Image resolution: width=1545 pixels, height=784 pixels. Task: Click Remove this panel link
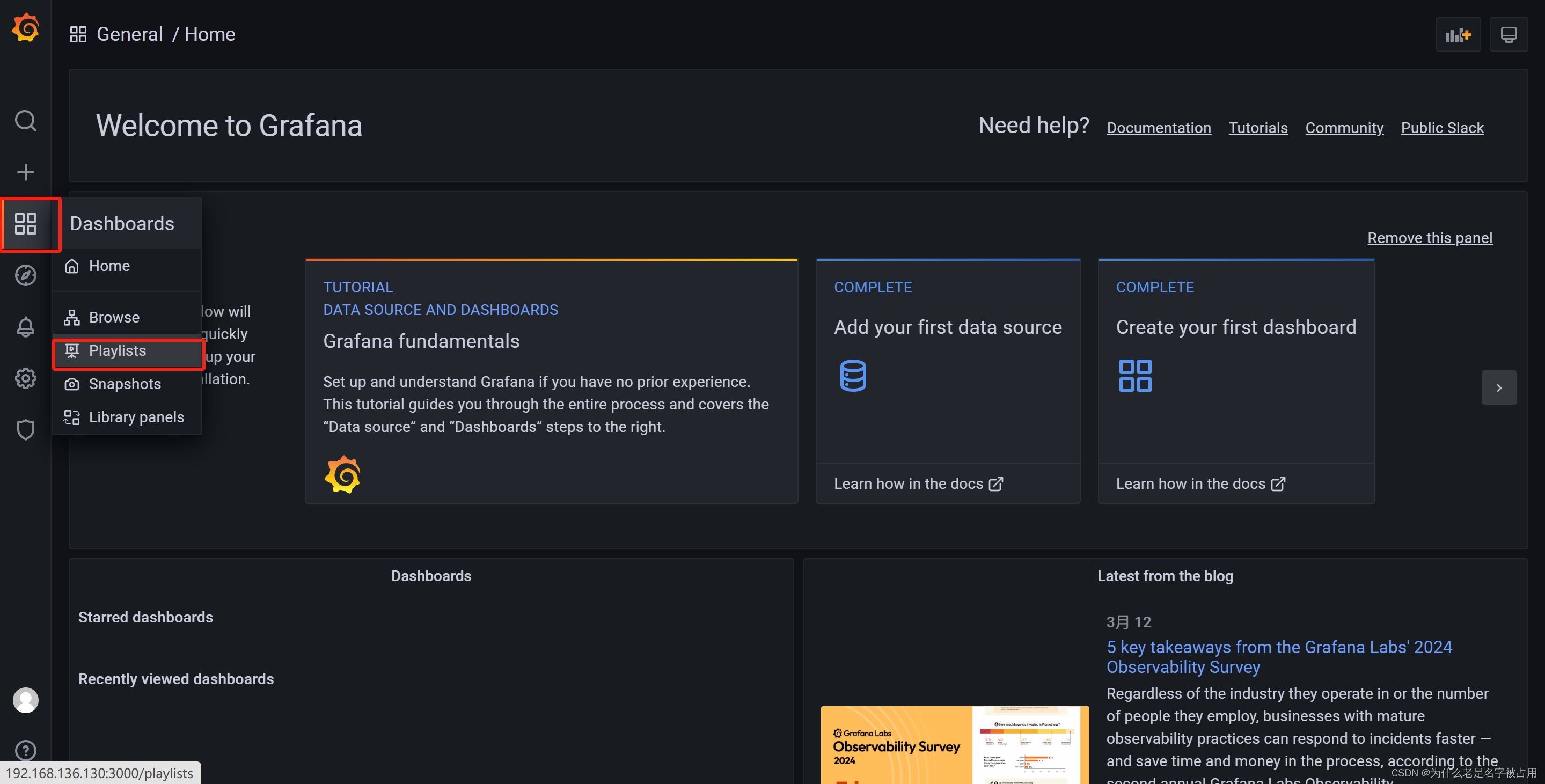tap(1429, 238)
